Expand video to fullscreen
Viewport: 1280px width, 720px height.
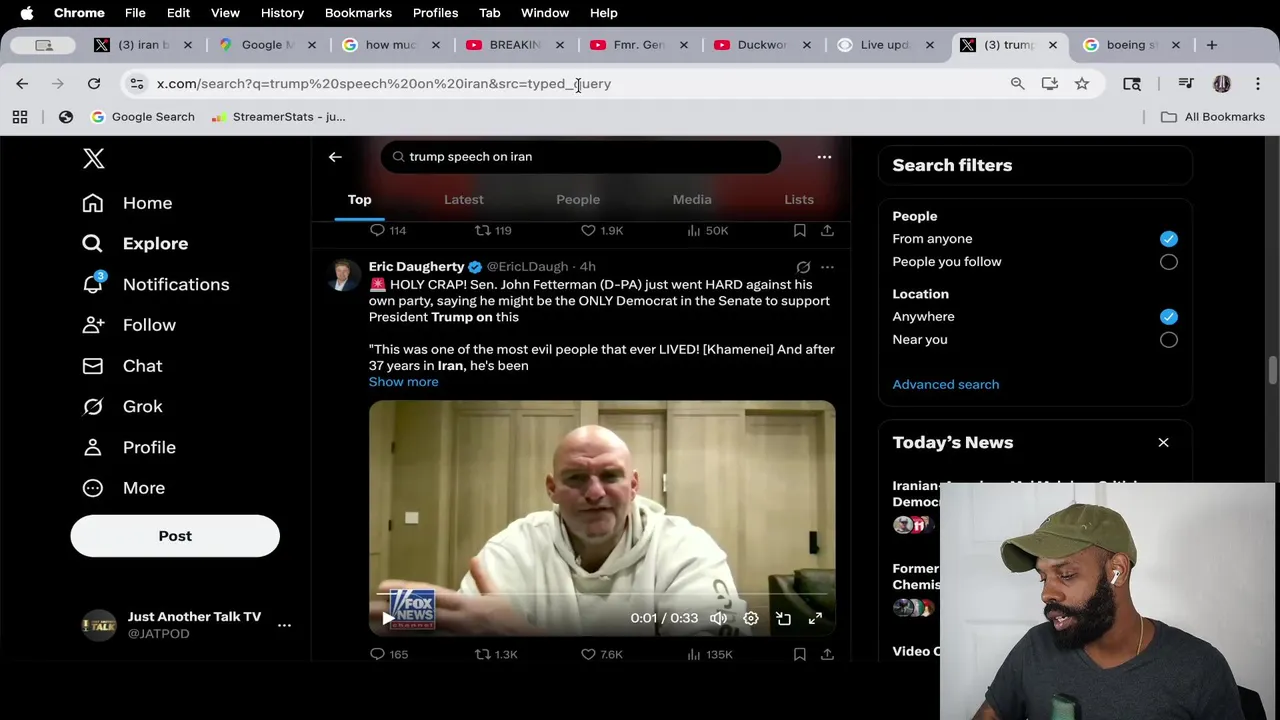click(x=815, y=618)
